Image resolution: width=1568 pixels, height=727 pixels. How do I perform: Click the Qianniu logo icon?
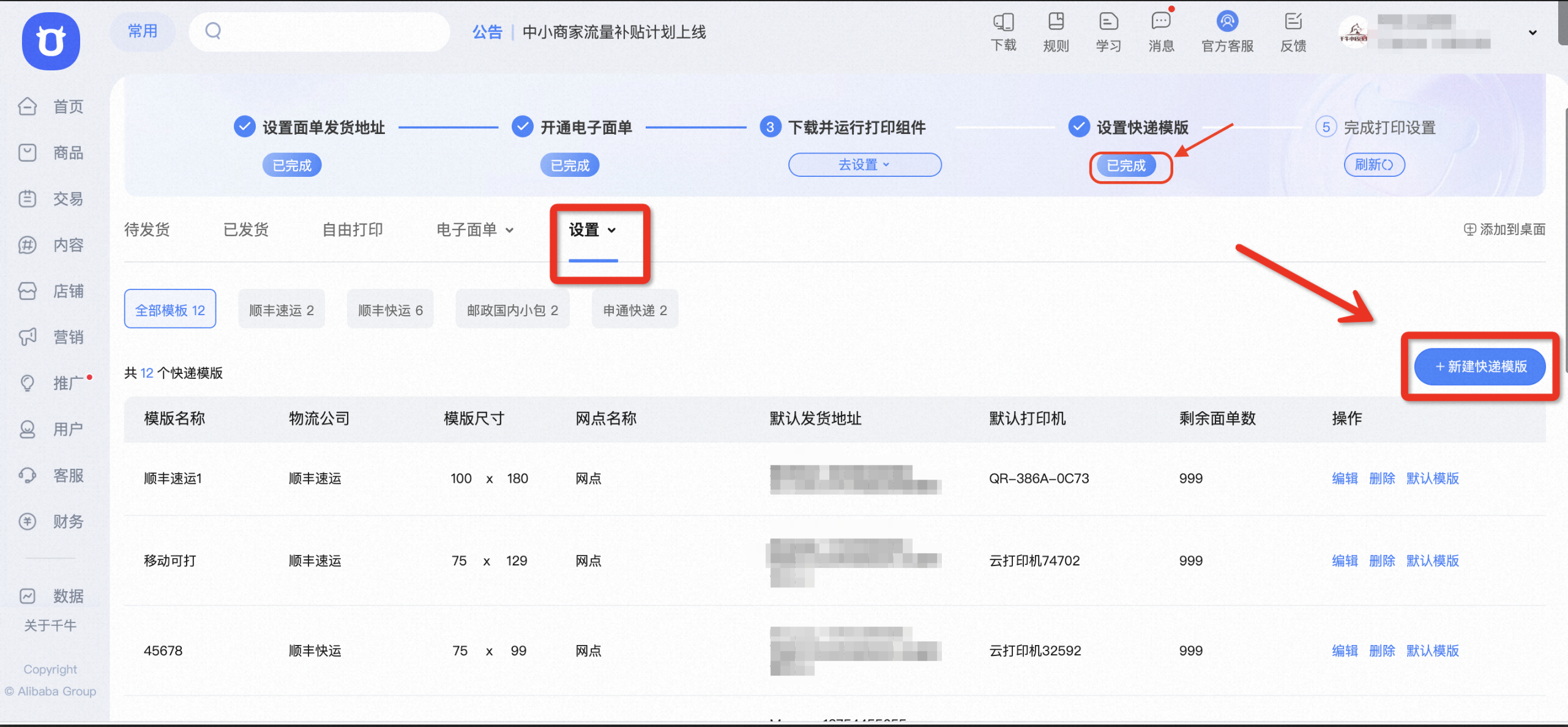click(51, 41)
